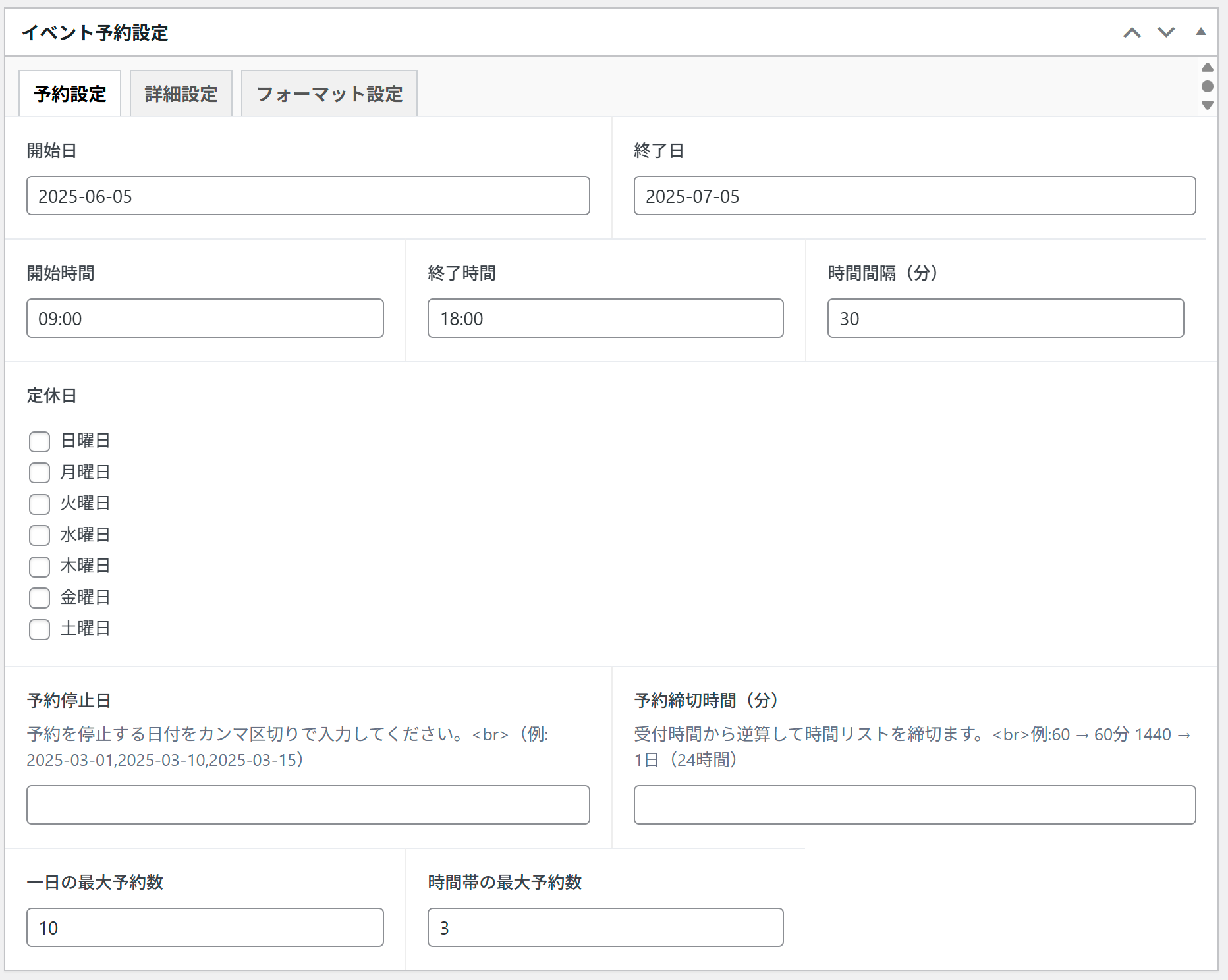Switch to the 詳細設定 tab

181,94
